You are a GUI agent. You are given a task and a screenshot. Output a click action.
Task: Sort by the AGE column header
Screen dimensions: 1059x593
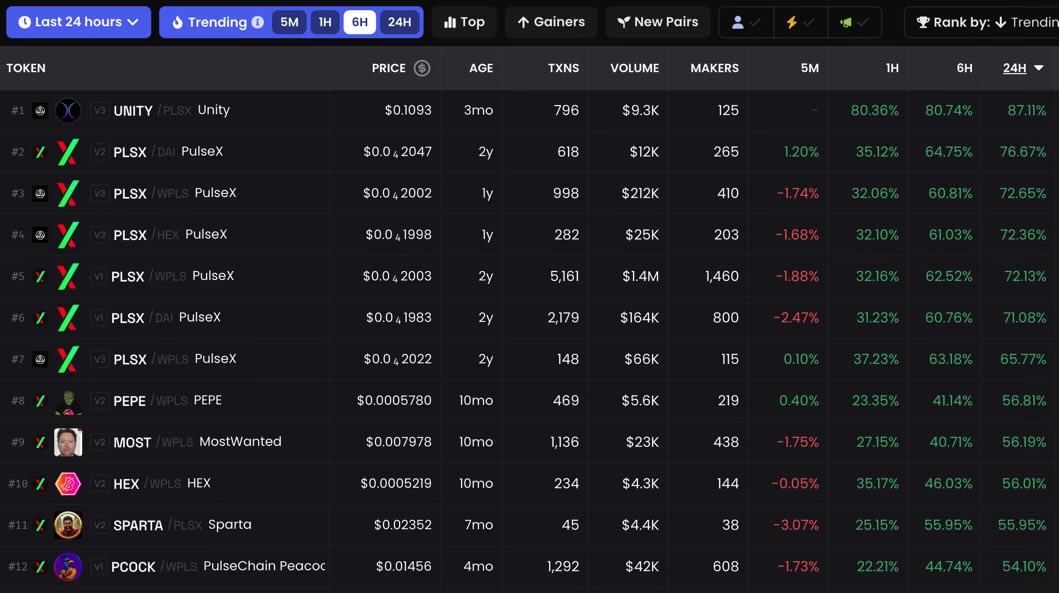coord(481,68)
